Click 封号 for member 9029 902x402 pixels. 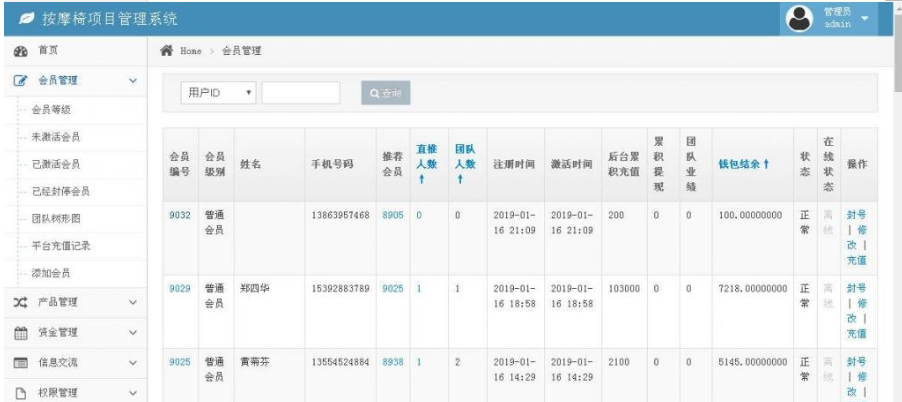[857, 289]
